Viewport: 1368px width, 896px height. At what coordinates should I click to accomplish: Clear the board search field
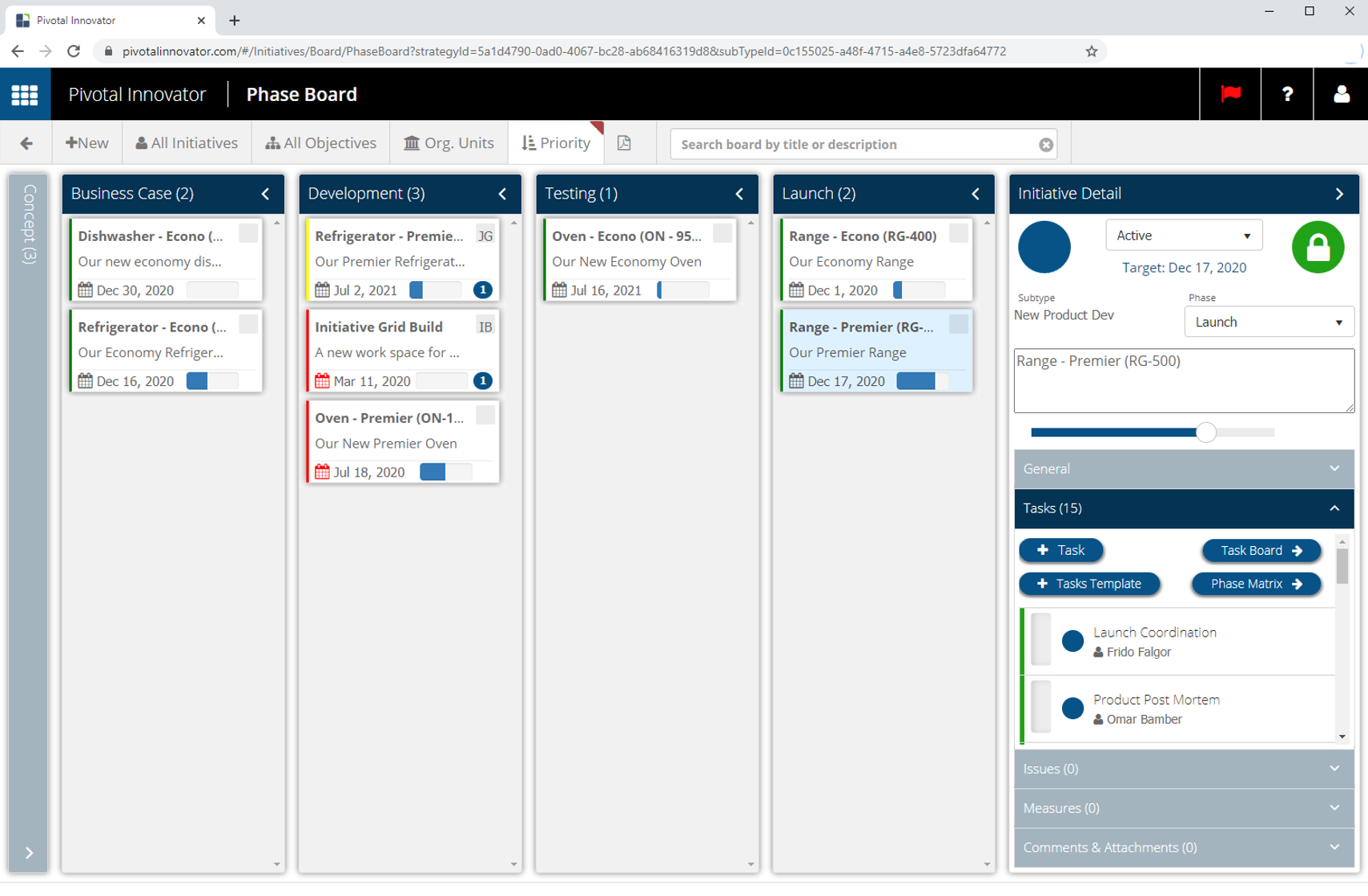point(1046,145)
